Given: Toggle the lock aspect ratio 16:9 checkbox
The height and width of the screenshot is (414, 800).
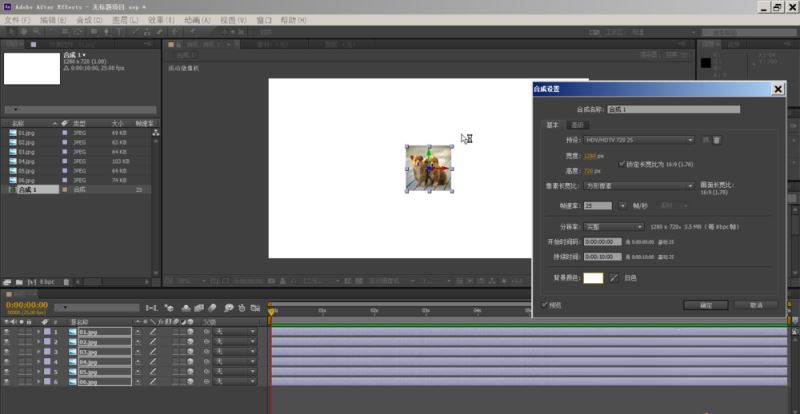Looking at the screenshot, I should point(621,164).
